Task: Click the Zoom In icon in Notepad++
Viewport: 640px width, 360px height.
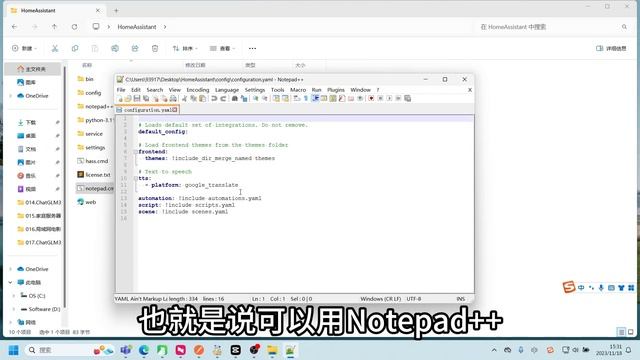Action: pos(256,98)
